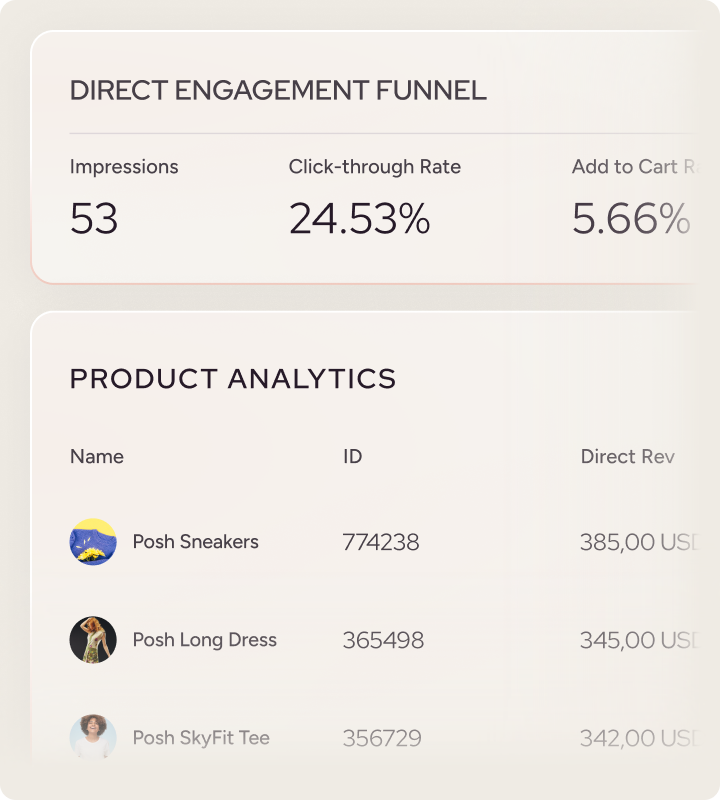Image resolution: width=720 pixels, height=800 pixels.
Task: Click the Product Analytics heading
Action: [233, 379]
